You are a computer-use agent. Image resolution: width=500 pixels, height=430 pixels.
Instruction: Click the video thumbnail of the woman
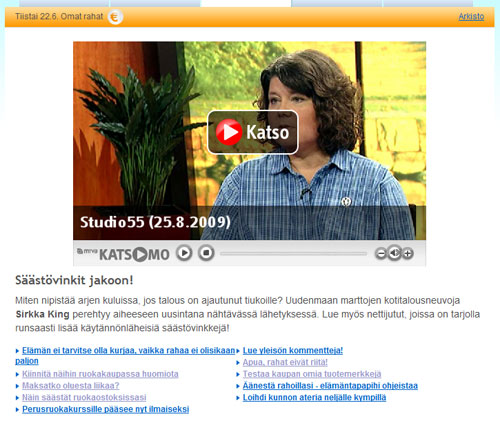249,140
